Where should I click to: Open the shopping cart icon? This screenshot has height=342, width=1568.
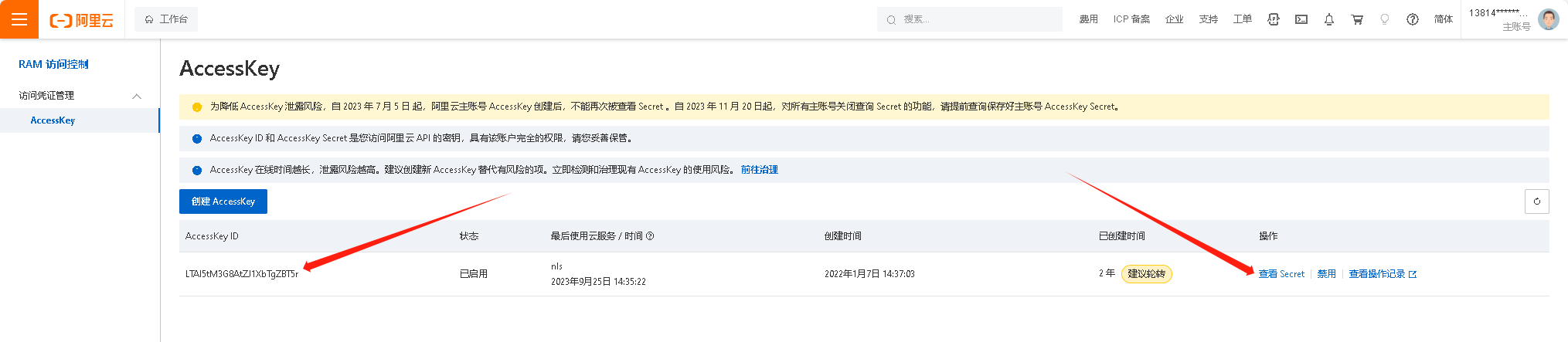coord(1357,19)
